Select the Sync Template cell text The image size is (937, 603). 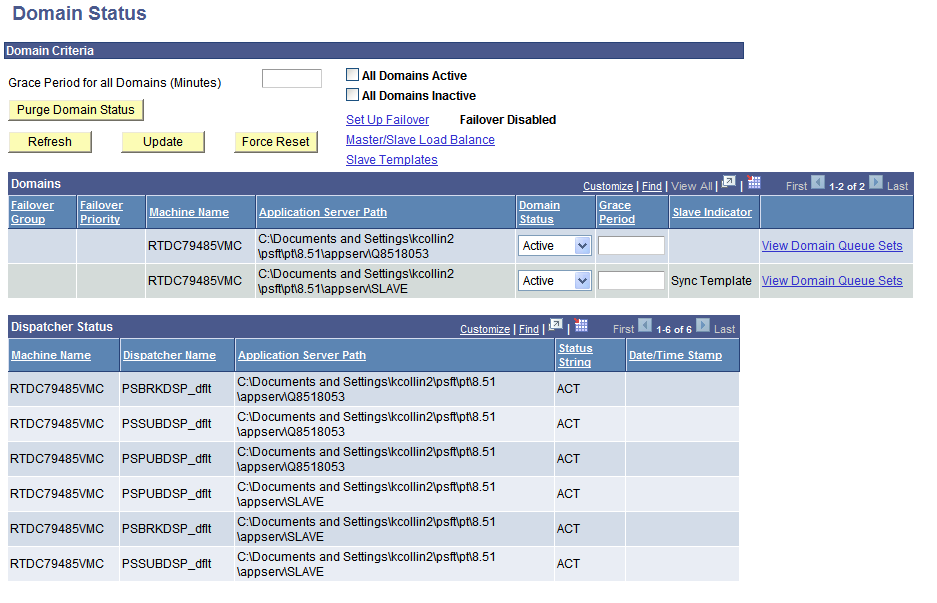click(x=711, y=281)
